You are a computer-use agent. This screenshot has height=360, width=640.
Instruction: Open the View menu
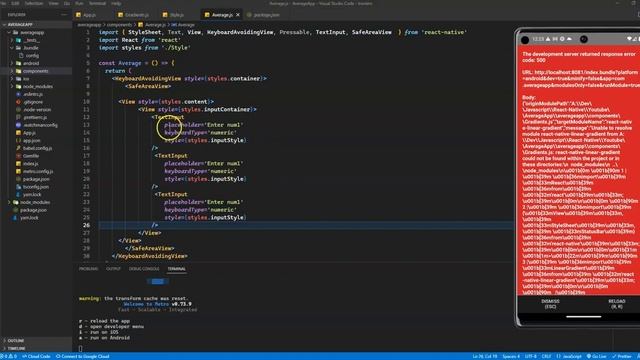point(53,3)
